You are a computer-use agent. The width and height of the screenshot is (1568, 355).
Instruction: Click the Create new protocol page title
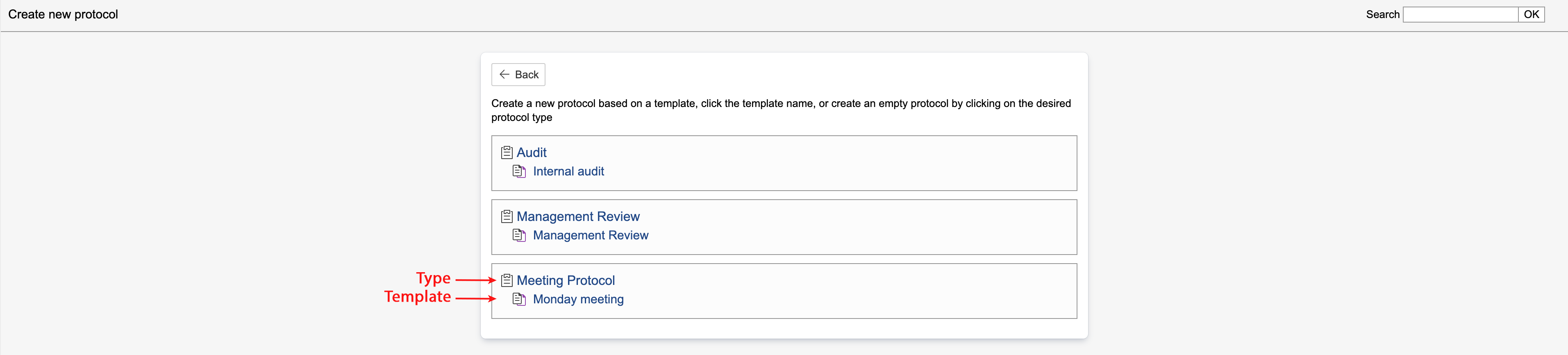(63, 15)
